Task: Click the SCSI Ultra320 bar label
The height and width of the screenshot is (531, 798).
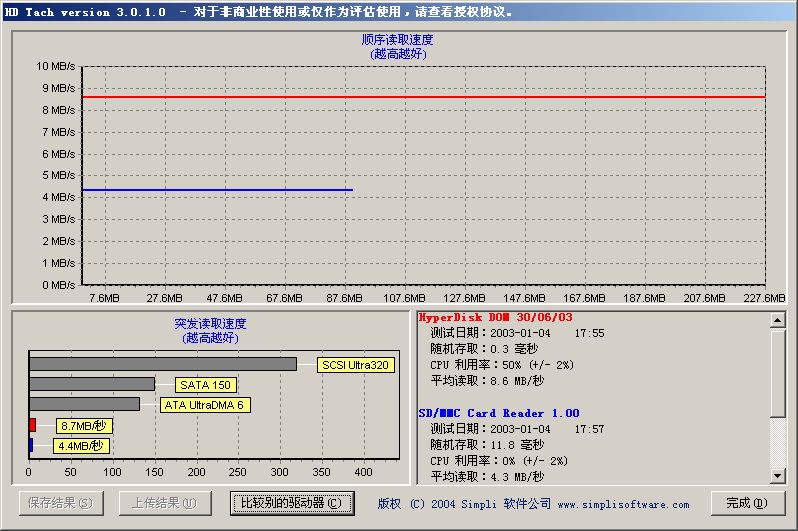Action: (355, 365)
